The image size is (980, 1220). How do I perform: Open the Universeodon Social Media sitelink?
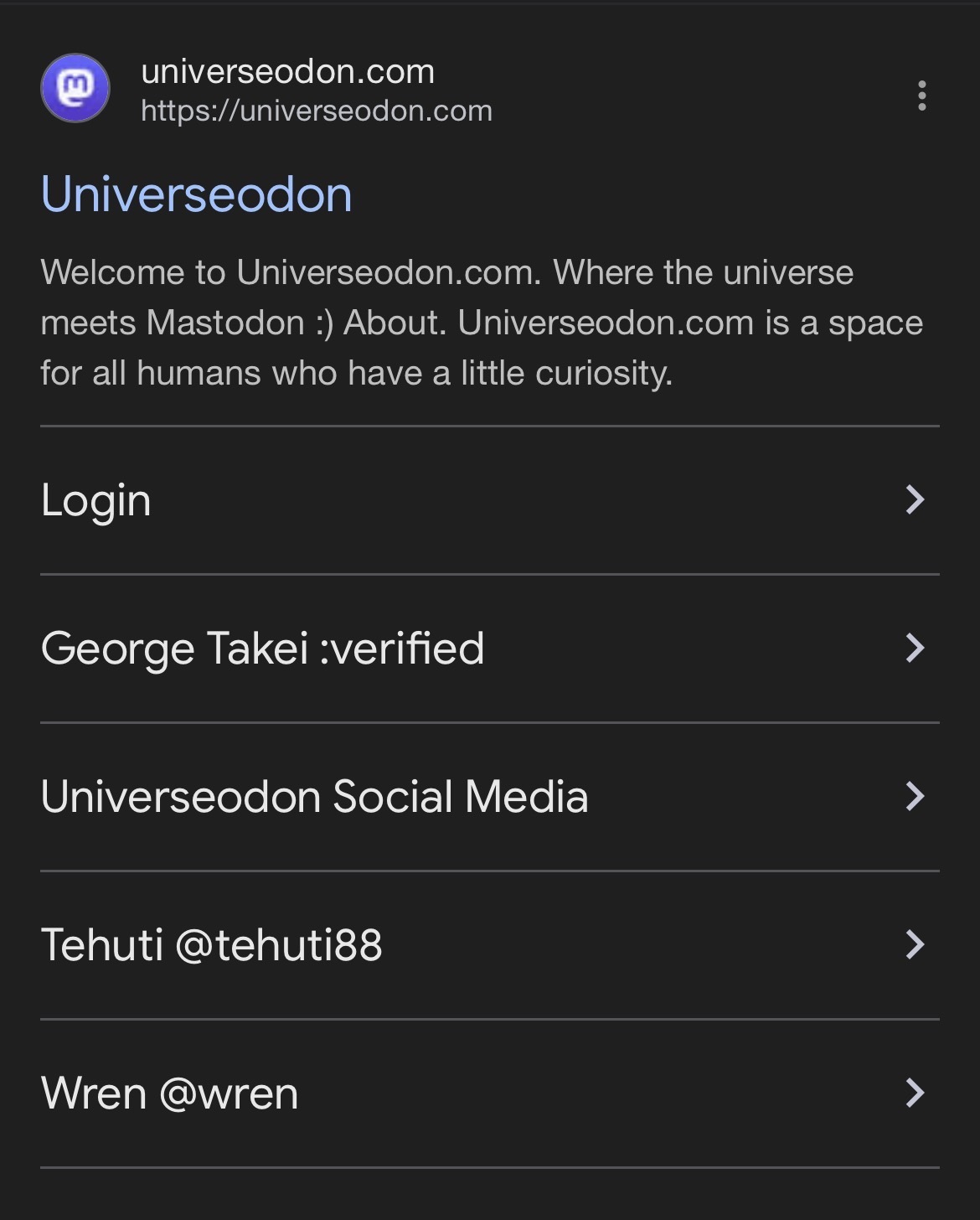click(314, 797)
